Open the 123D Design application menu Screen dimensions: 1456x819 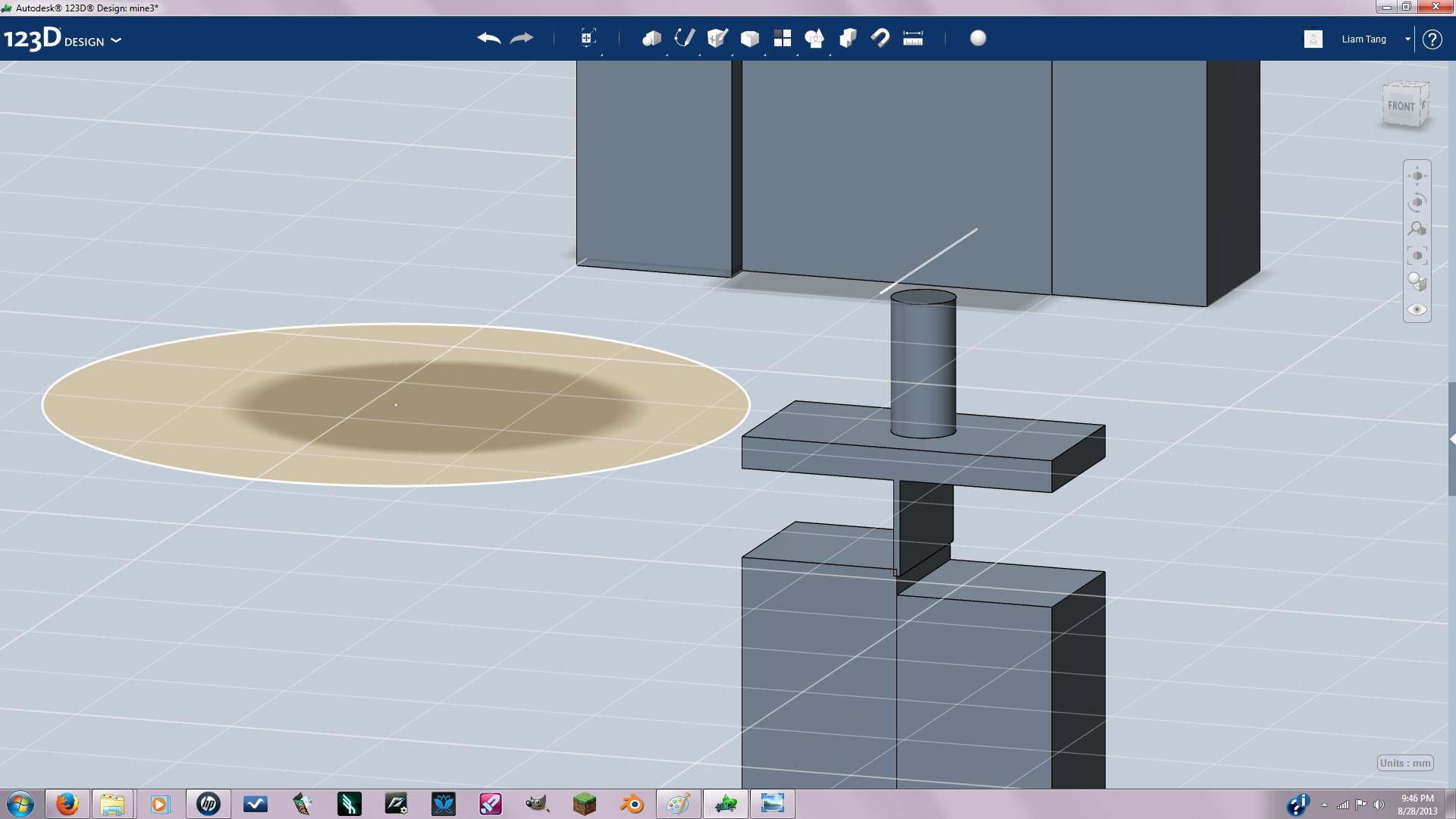(x=62, y=39)
